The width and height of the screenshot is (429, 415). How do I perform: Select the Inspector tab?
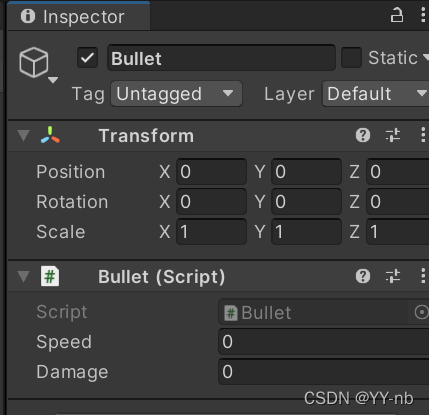(79, 16)
